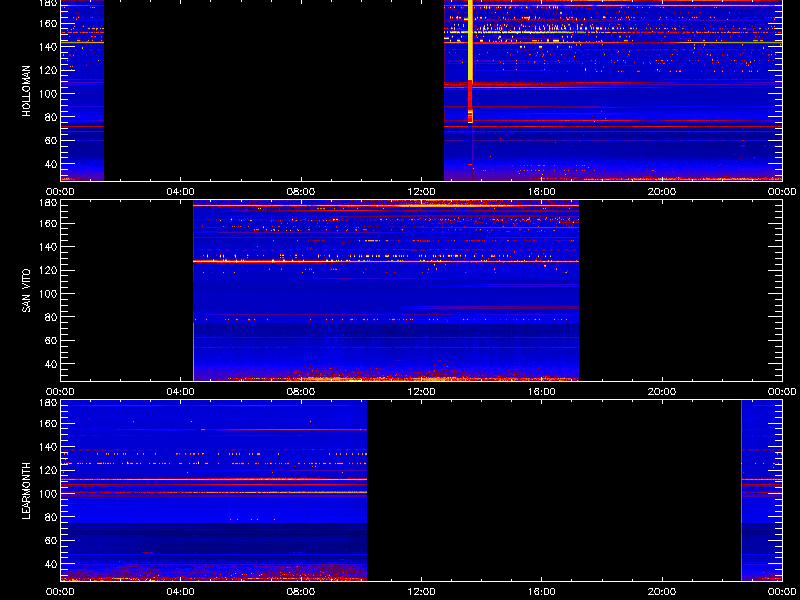The image size is (800, 600).
Task: Pick the 08:00 time label under San Vito panel
Action: (x=301, y=392)
